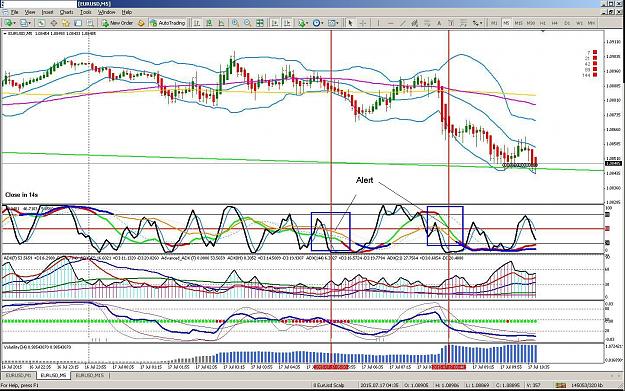Open the Strategy Tester icon

pos(90,23)
